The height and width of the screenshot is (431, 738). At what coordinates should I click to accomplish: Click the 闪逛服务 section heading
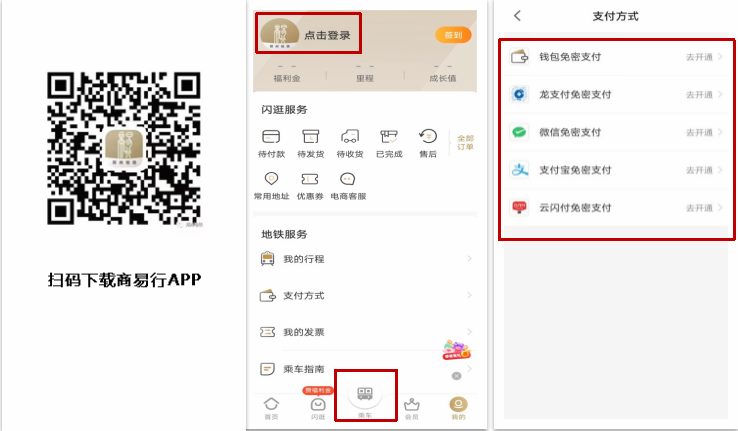tap(284, 110)
